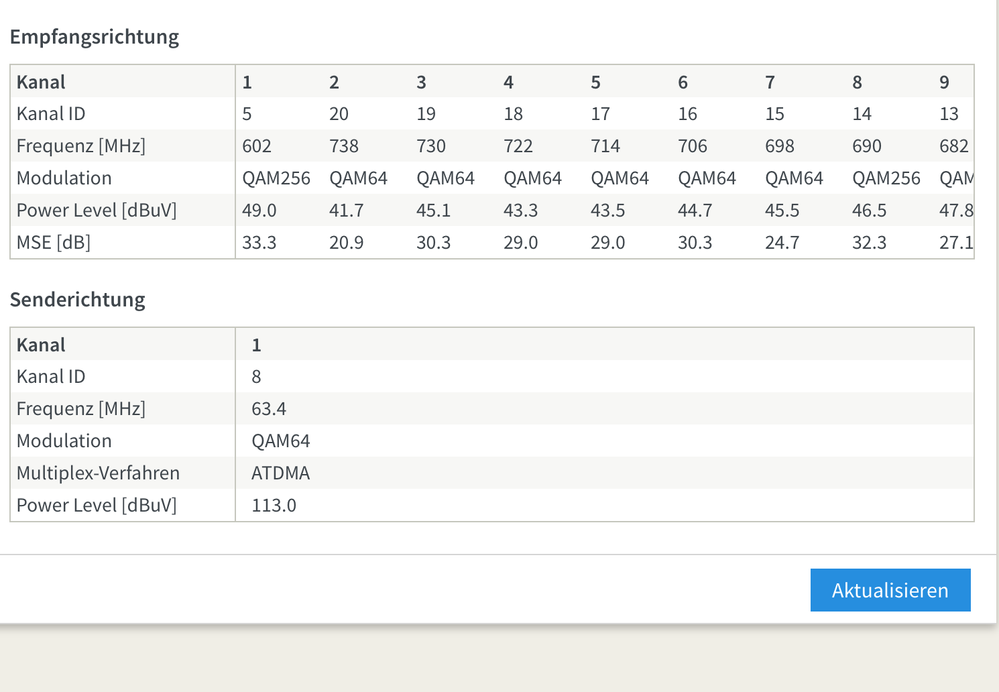The width and height of the screenshot is (999, 692).
Task: Click the MSE [dB] row label
Action: (54, 242)
